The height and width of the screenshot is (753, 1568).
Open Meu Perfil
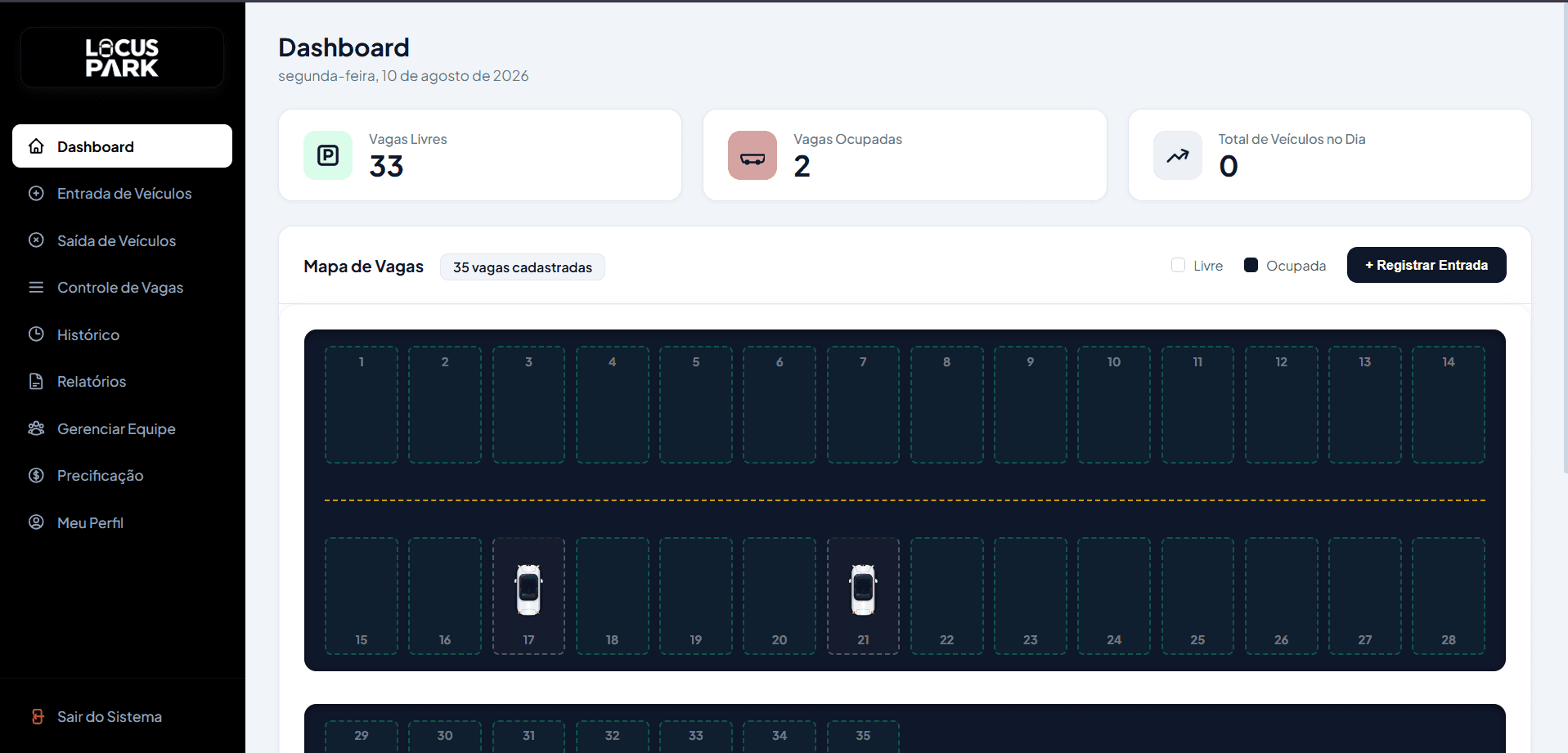pyautogui.click(x=122, y=522)
